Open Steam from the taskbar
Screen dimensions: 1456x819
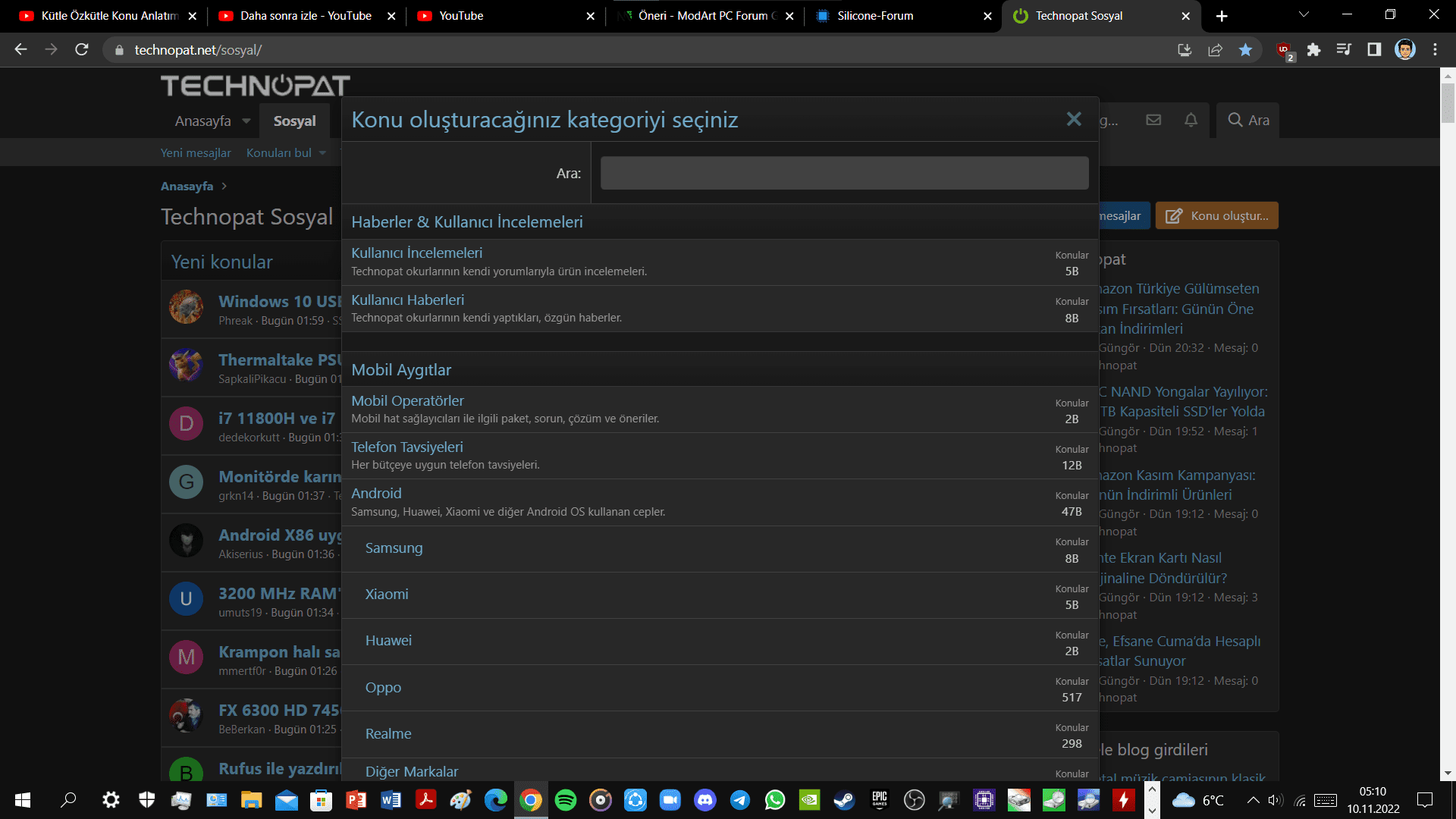tap(844, 799)
